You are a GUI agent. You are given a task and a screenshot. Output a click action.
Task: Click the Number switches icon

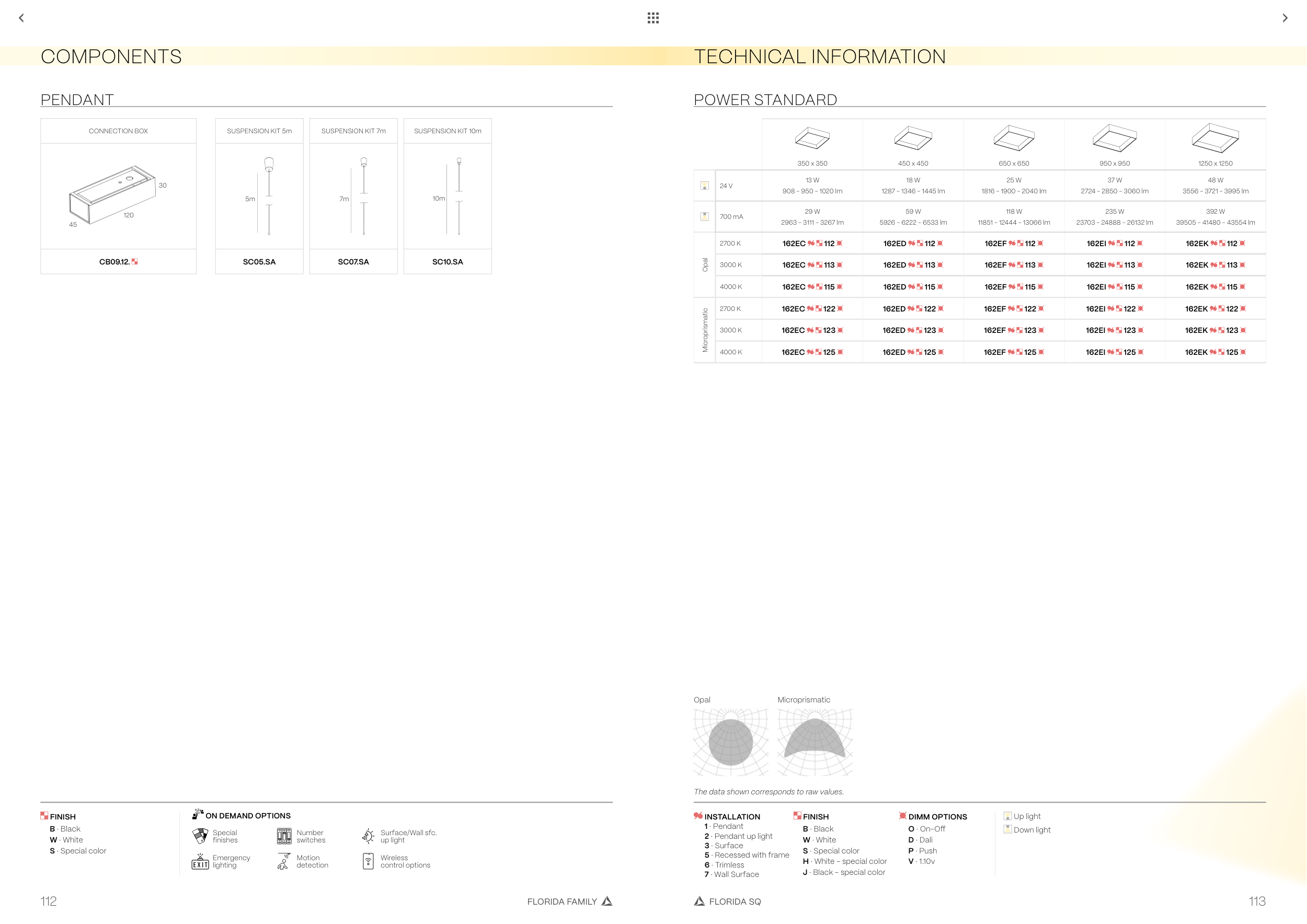point(284,836)
